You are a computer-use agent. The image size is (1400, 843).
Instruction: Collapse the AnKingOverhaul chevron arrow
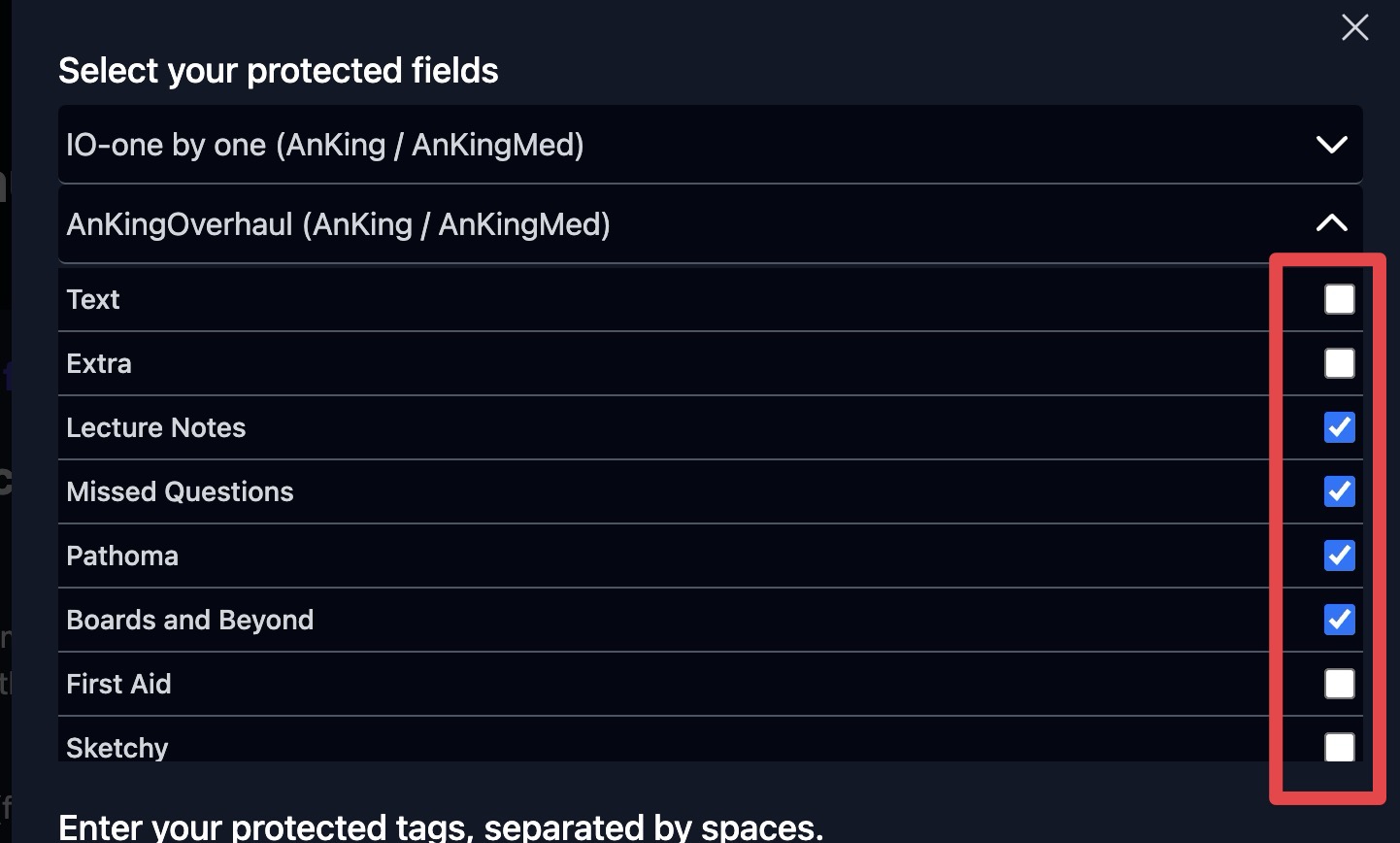pyautogui.click(x=1331, y=224)
